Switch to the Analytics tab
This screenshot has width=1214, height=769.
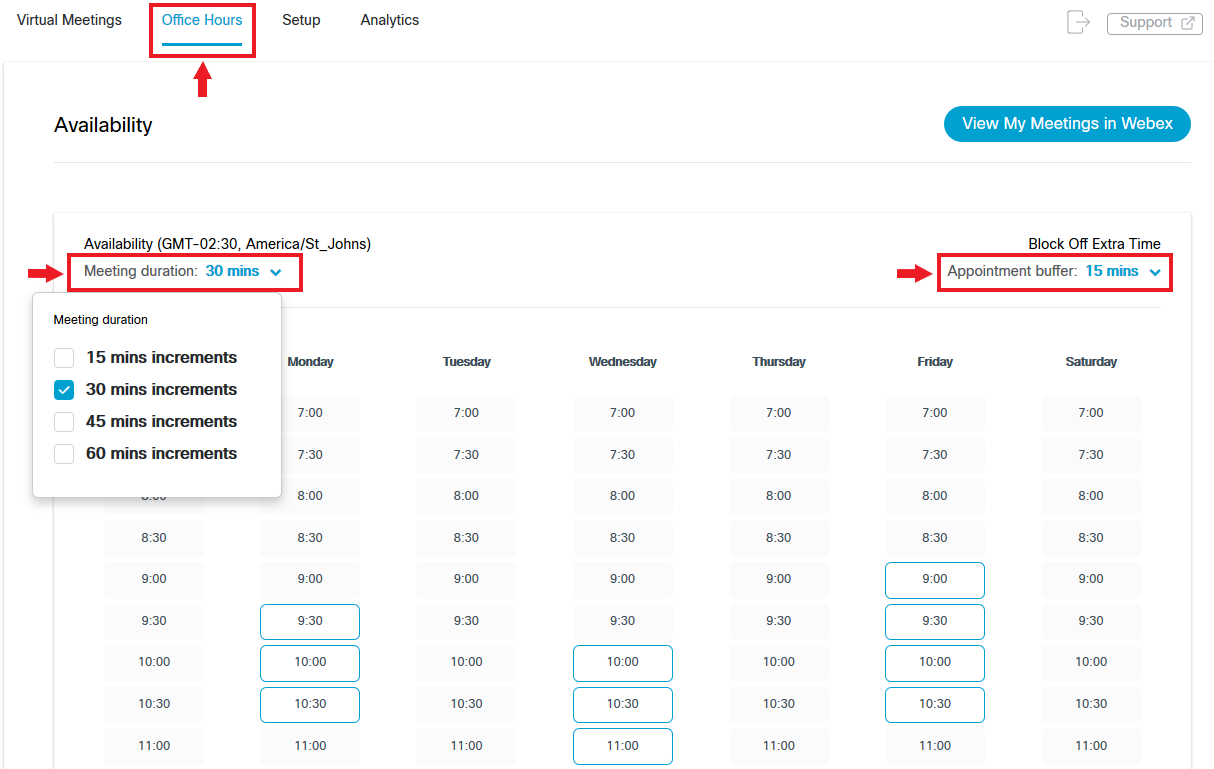point(390,20)
